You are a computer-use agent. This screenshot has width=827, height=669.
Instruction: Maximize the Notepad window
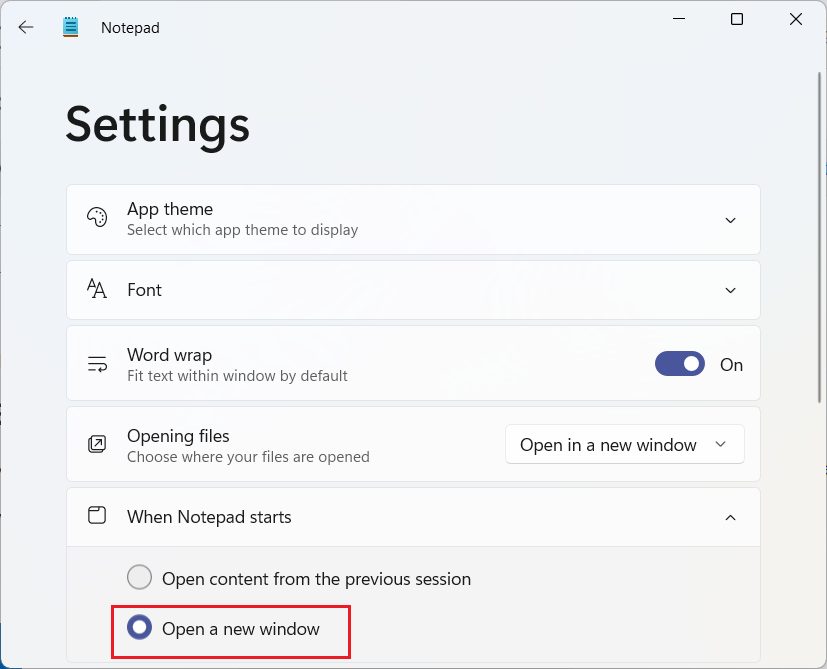[737, 19]
